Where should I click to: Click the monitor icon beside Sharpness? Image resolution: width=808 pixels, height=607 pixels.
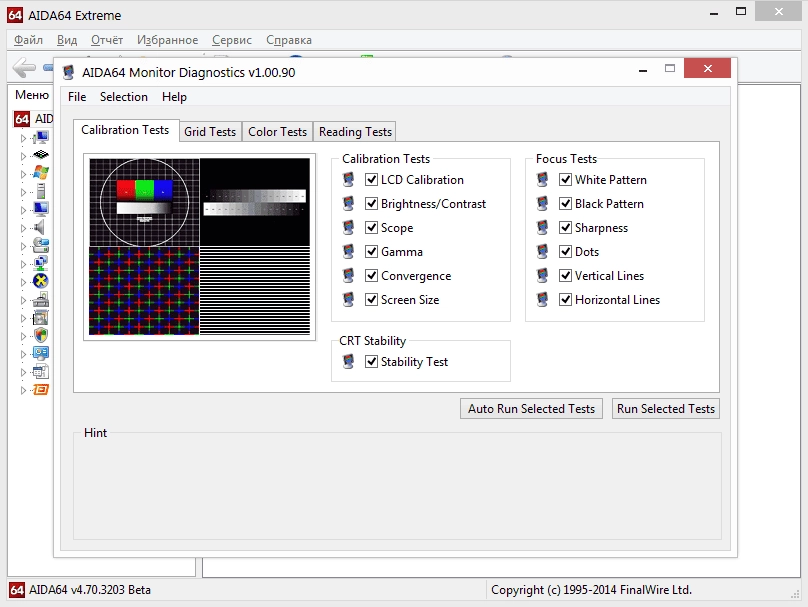click(543, 227)
